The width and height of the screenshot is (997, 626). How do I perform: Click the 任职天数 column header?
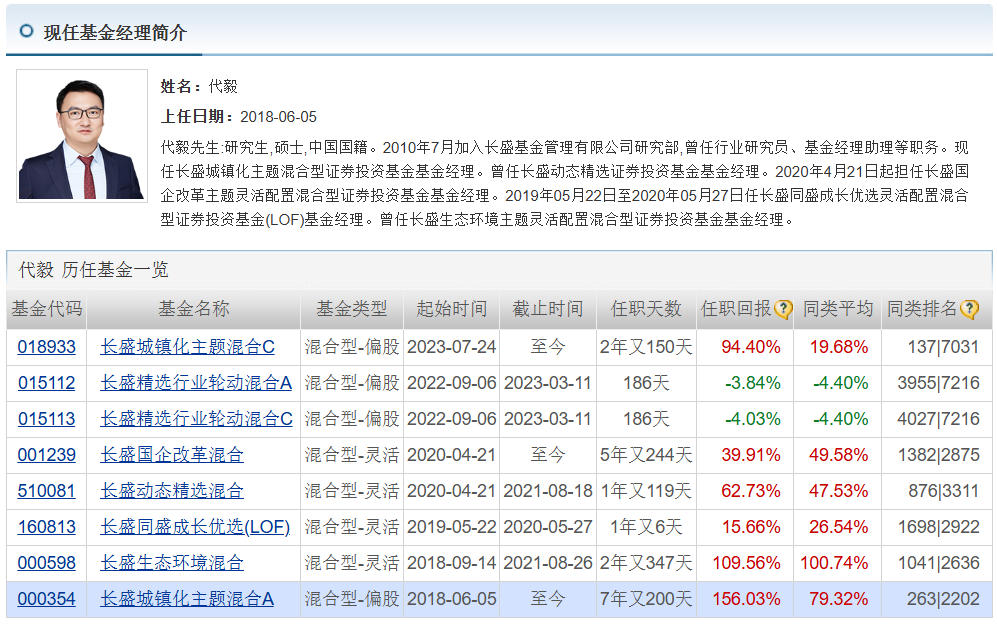coord(646,310)
